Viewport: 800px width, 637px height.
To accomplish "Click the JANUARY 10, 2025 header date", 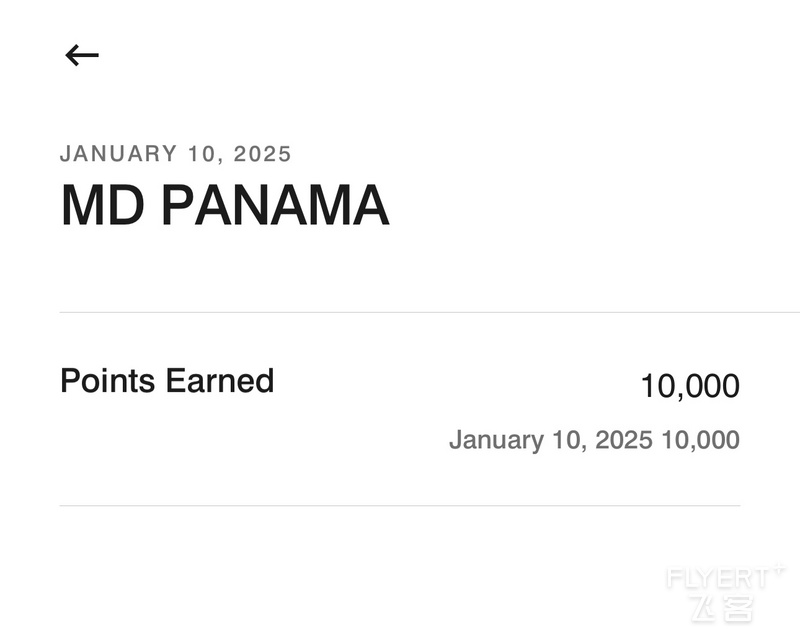I will 176,154.
